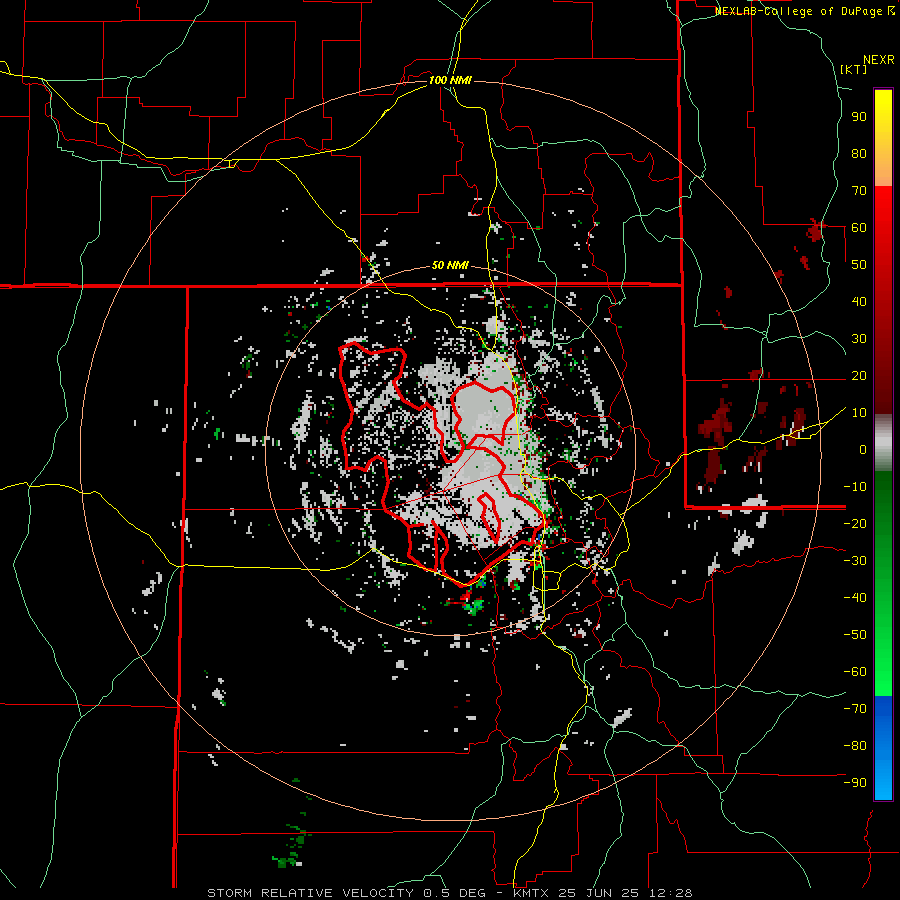This screenshot has width=900, height=900.
Task: Click the 10 value on velocity scale
Action: 859,413
